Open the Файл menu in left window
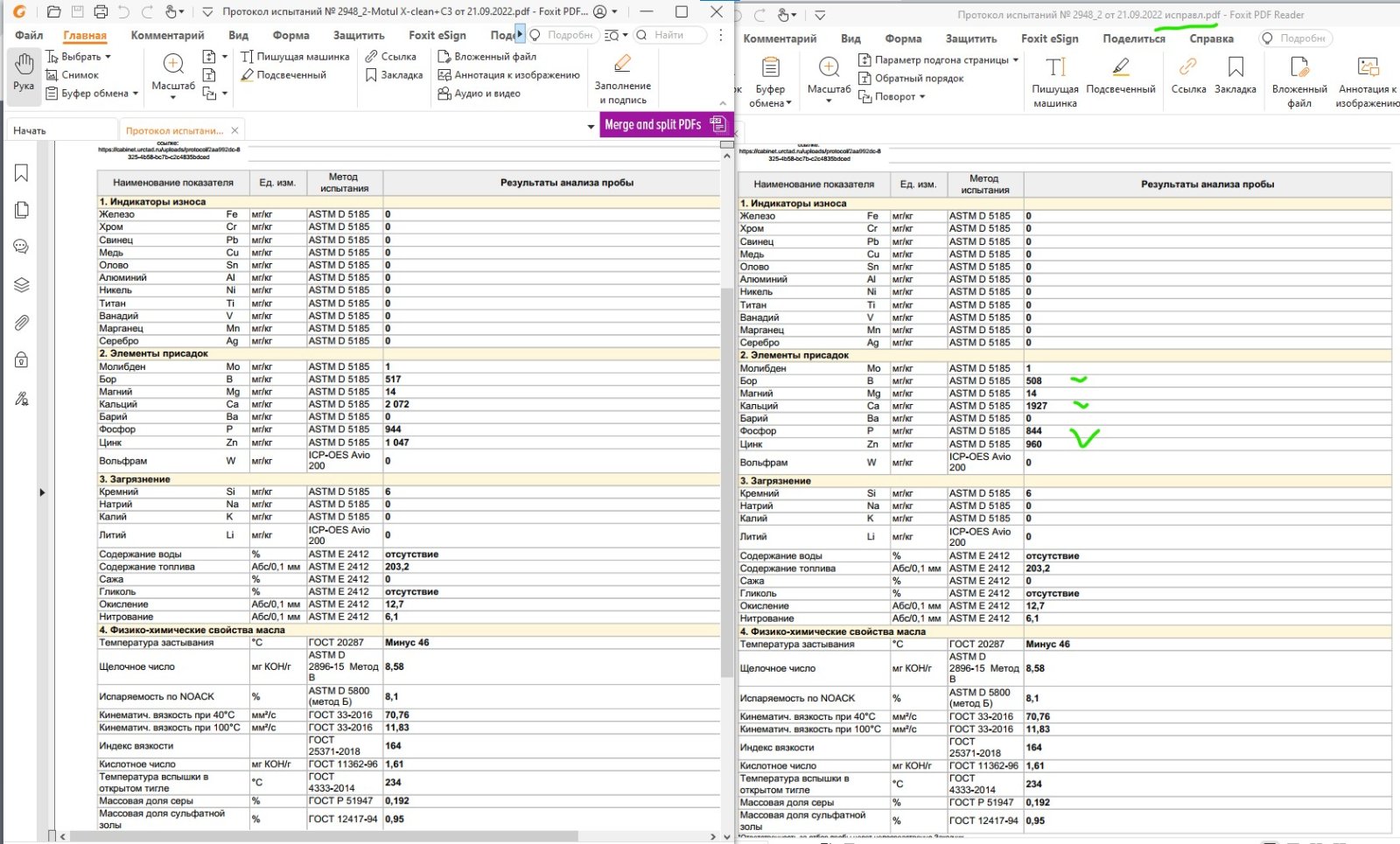The image size is (1400, 844). (x=29, y=35)
